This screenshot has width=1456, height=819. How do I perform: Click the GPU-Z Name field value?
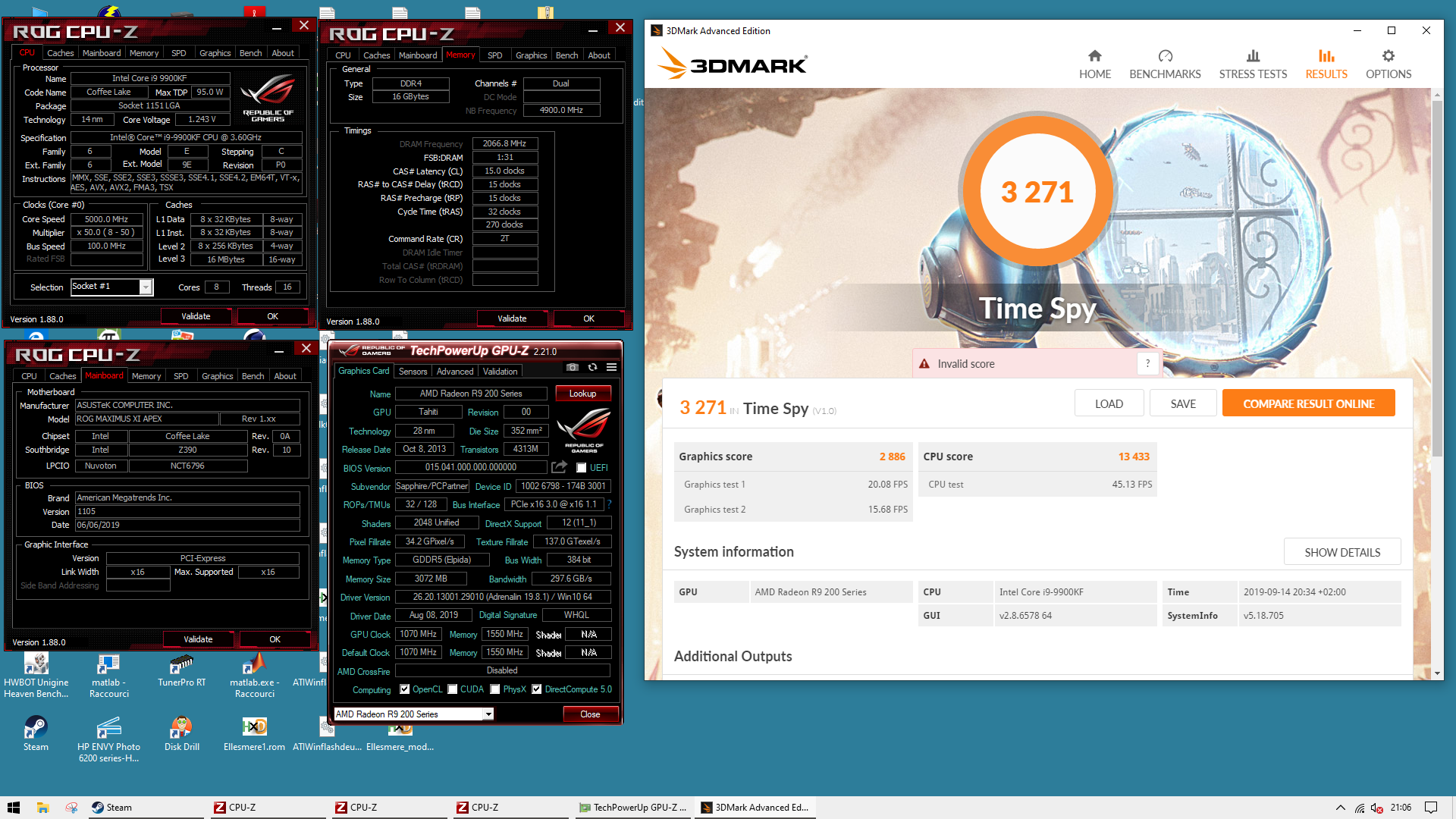tap(471, 394)
